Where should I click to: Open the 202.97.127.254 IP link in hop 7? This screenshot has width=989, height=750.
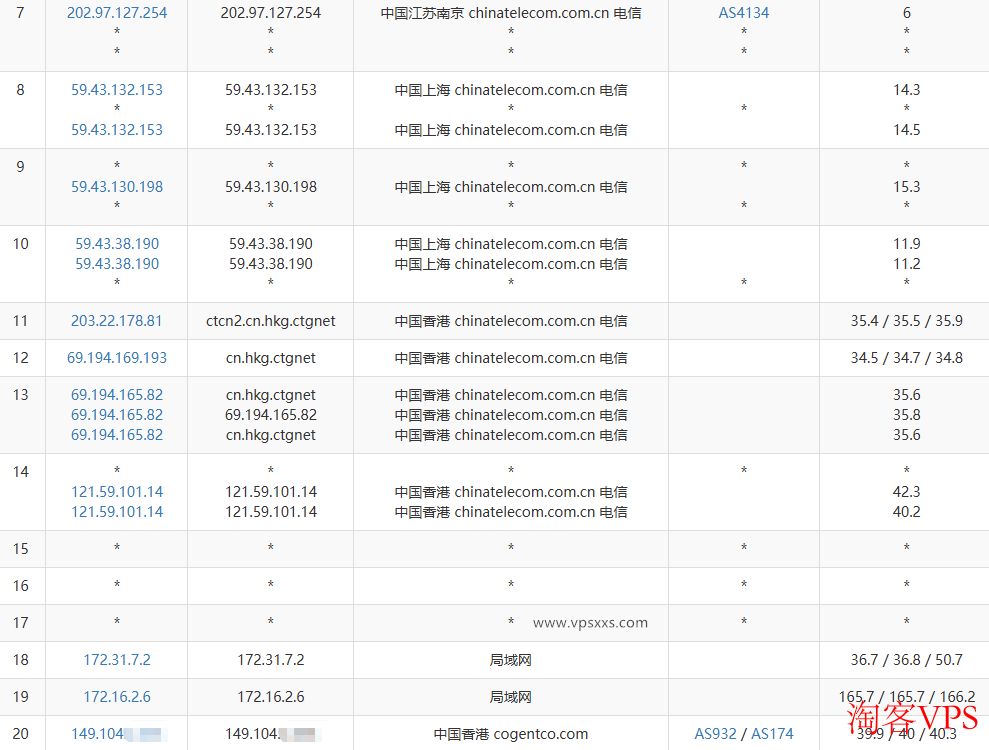pyautogui.click(x=117, y=13)
